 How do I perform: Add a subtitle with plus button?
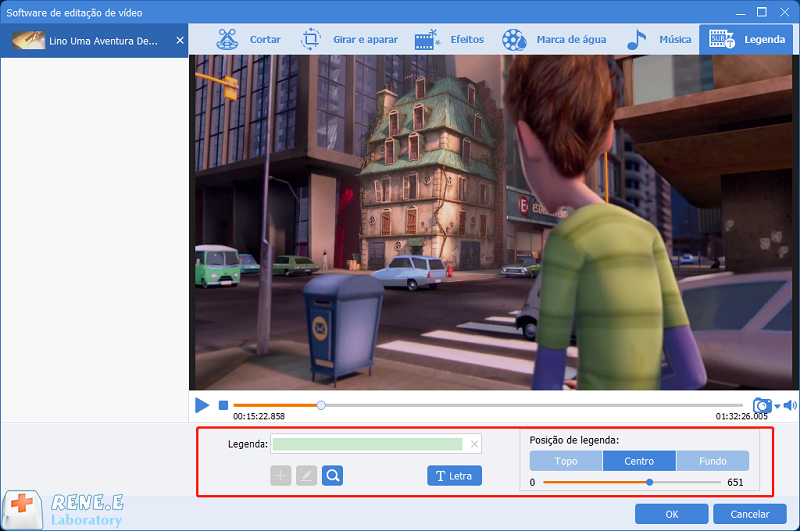[281, 476]
